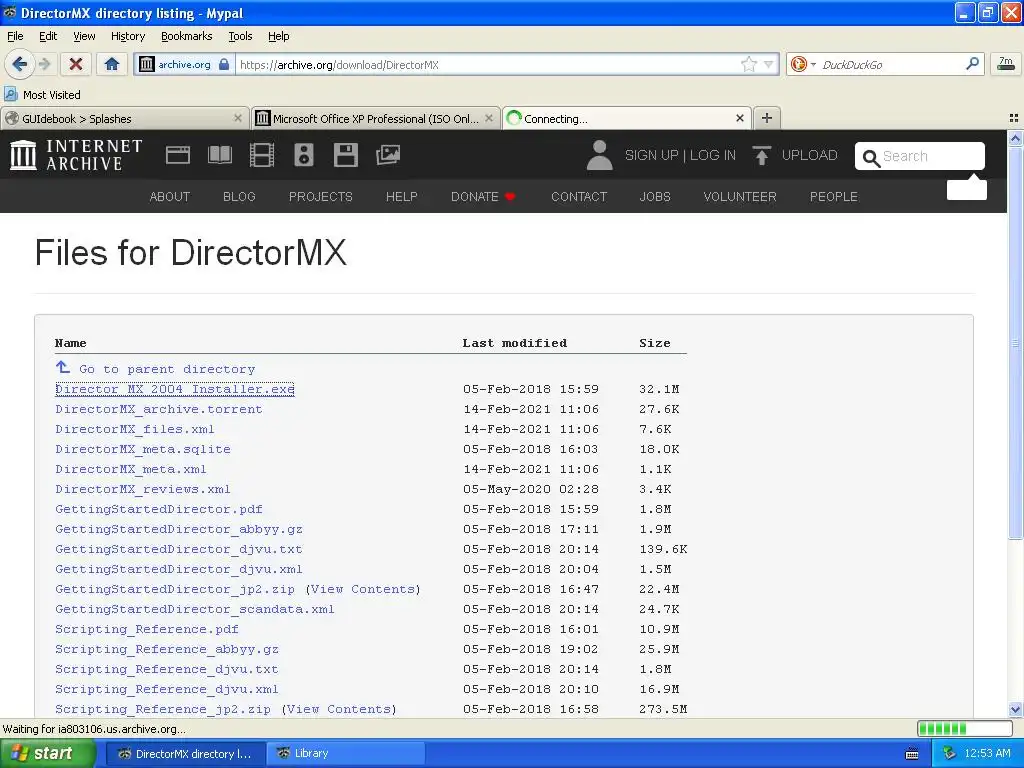Image resolution: width=1024 pixels, height=768 pixels.
Task: Click the browser Back arrow button
Action: click(19, 64)
